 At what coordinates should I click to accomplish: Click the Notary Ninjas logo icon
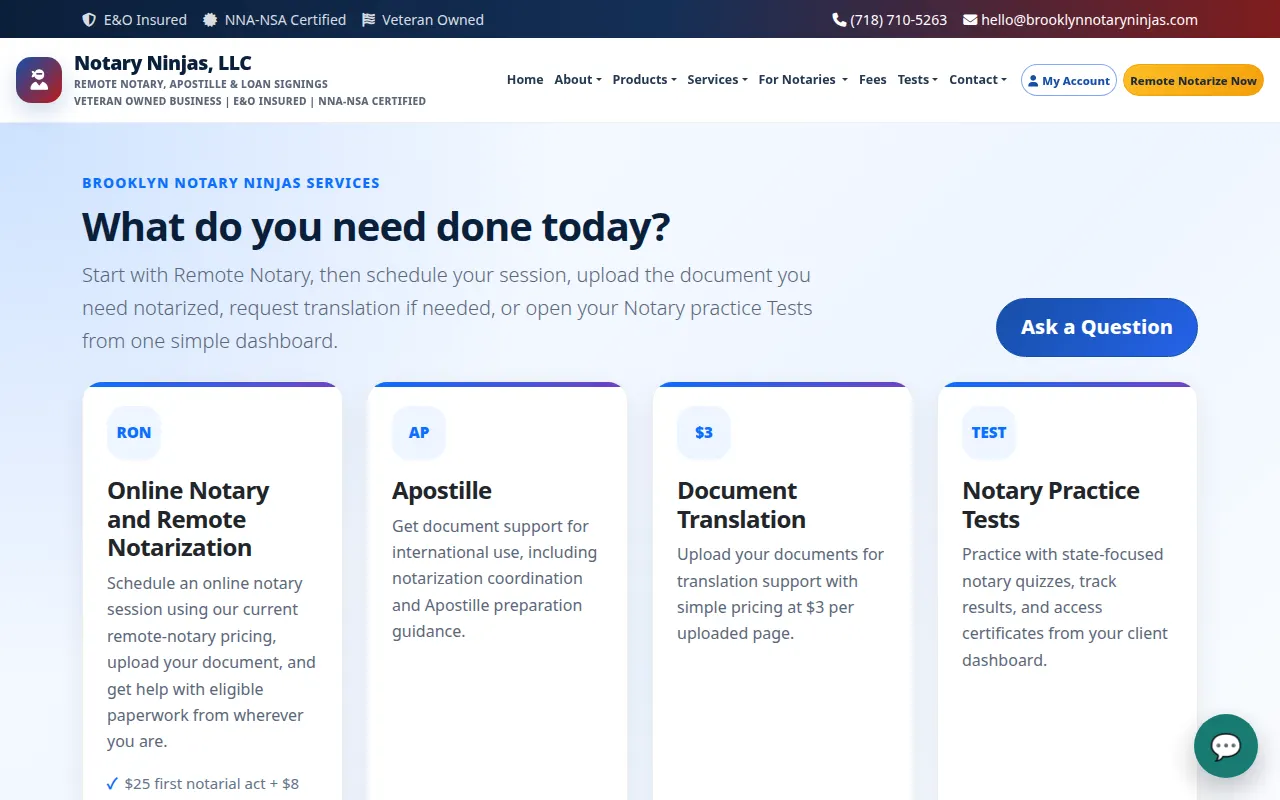[x=39, y=80]
